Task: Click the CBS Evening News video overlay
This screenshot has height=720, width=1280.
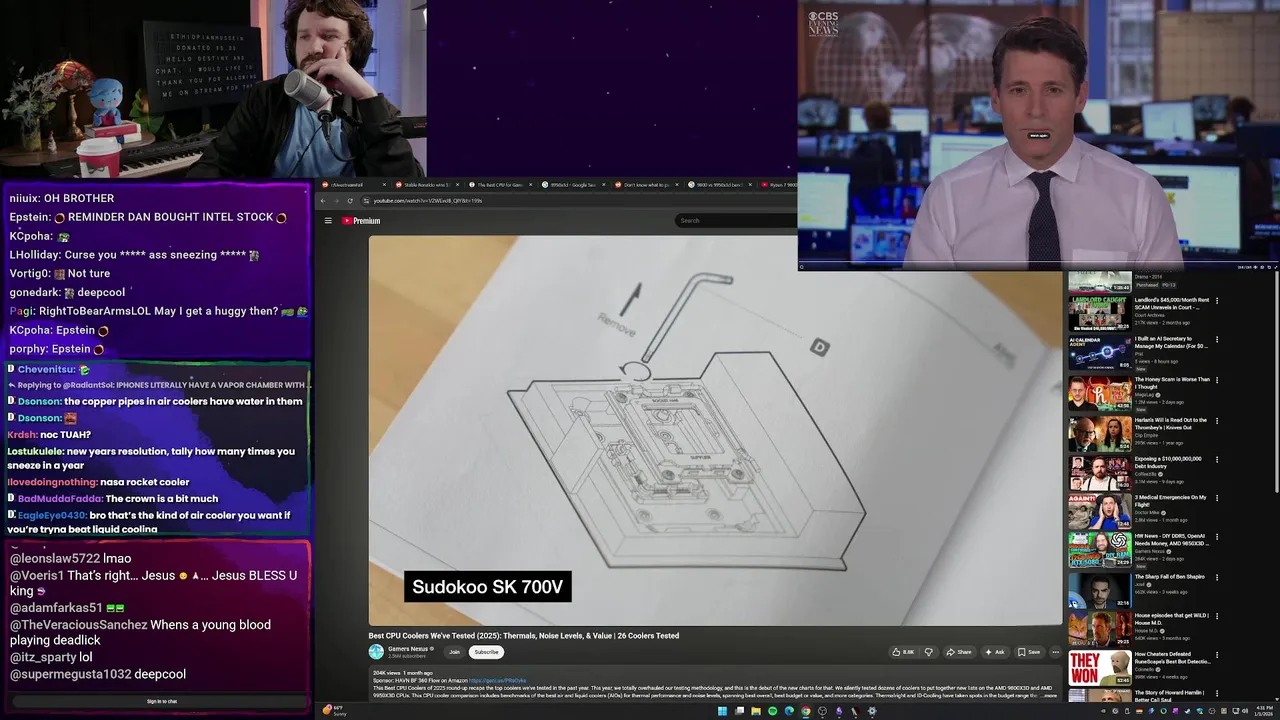Action: pos(1038,135)
